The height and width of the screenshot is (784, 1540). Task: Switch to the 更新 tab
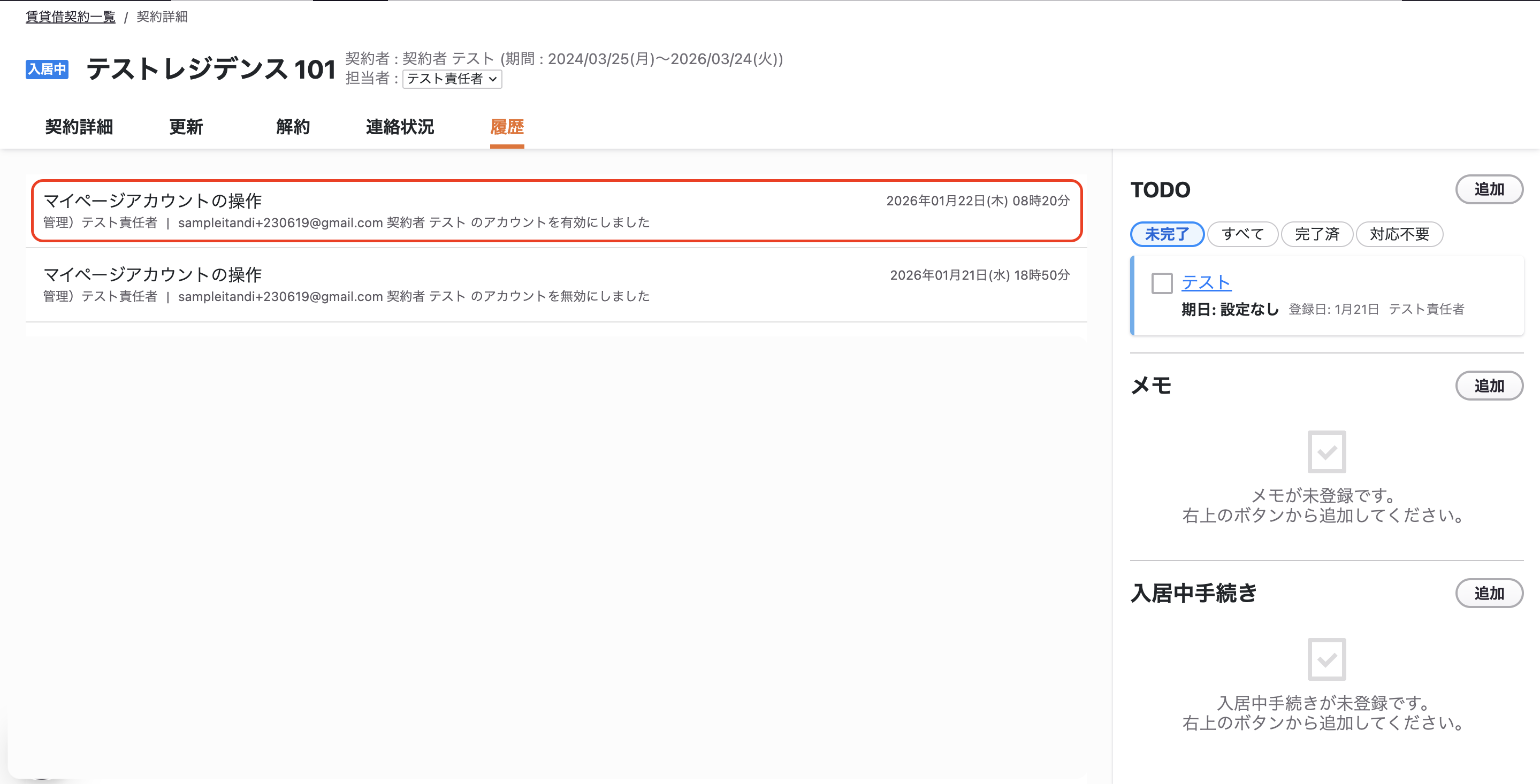coord(186,127)
